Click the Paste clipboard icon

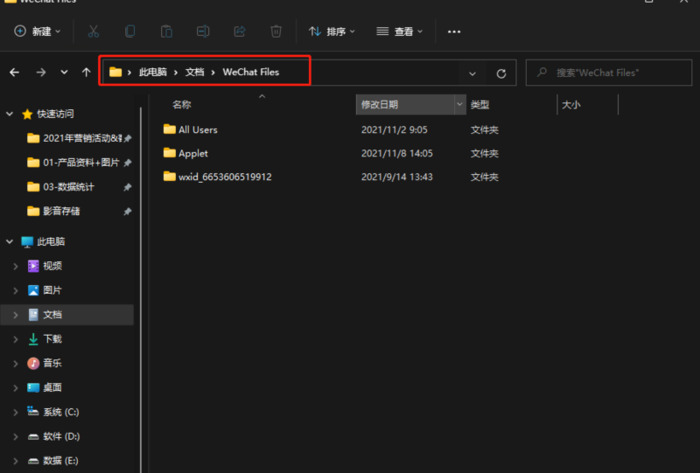click(167, 31)
